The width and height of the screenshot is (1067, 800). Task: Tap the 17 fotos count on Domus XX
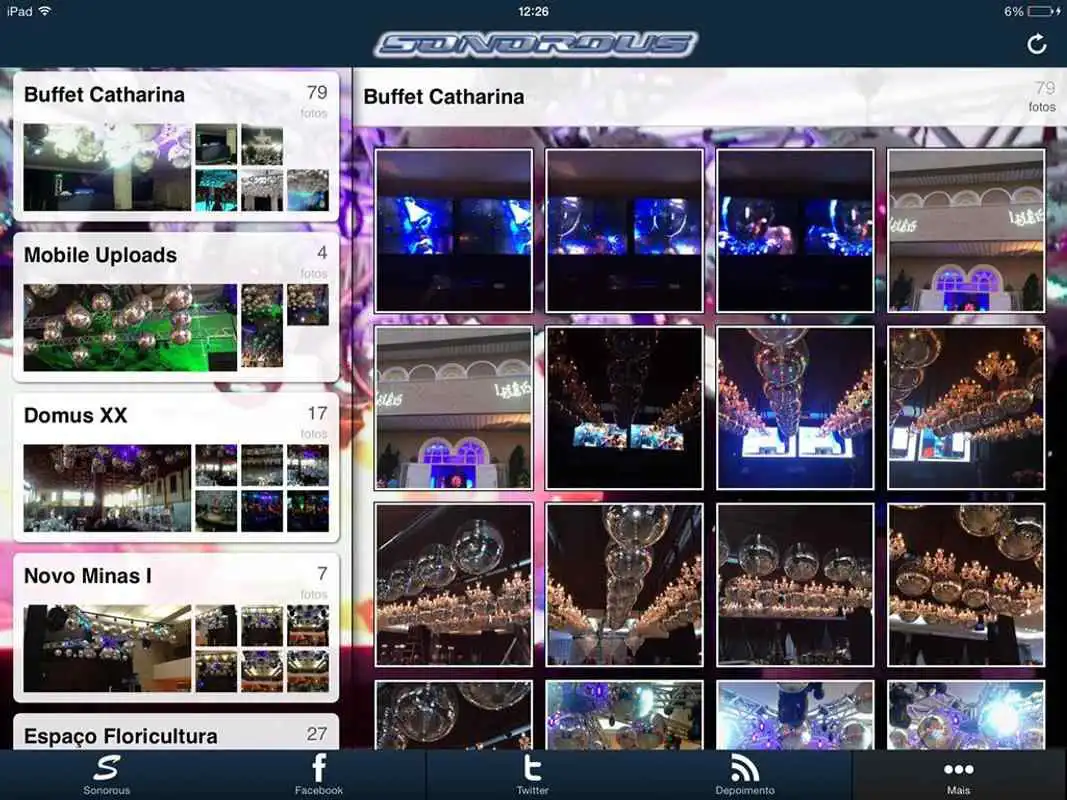click(x=316, y=422)
